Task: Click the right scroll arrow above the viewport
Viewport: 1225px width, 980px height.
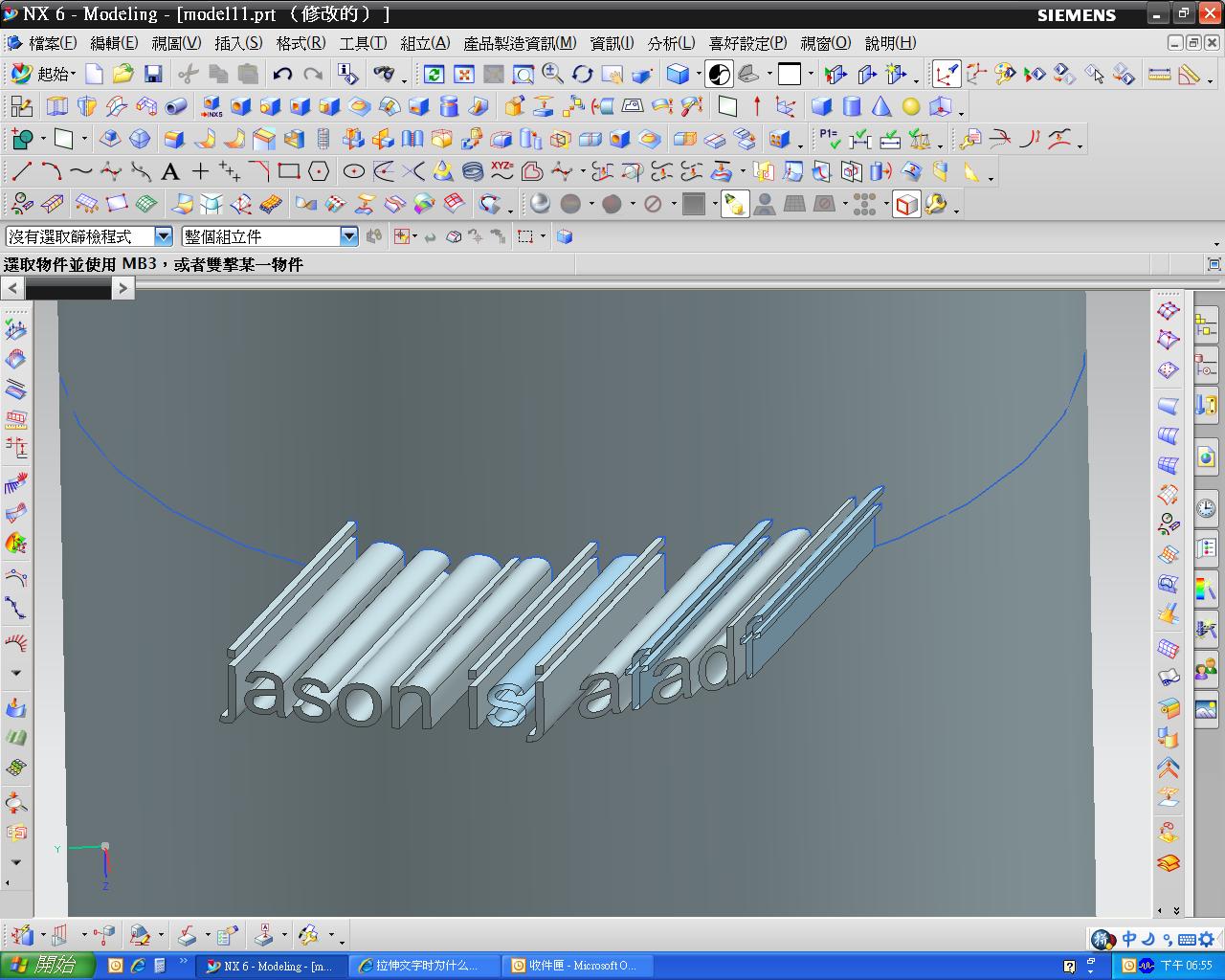Action: (x=122, y=288)
